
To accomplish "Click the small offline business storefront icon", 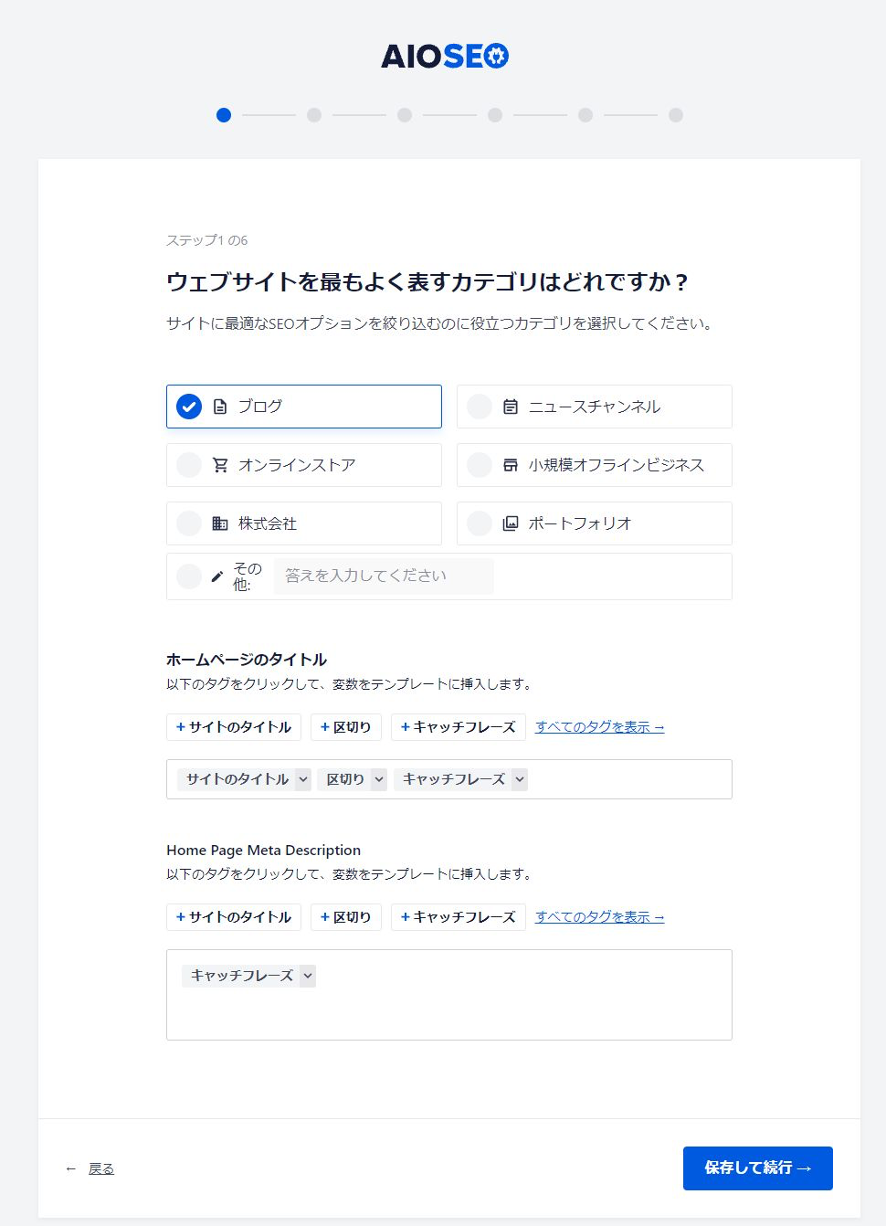I will 510,465.
